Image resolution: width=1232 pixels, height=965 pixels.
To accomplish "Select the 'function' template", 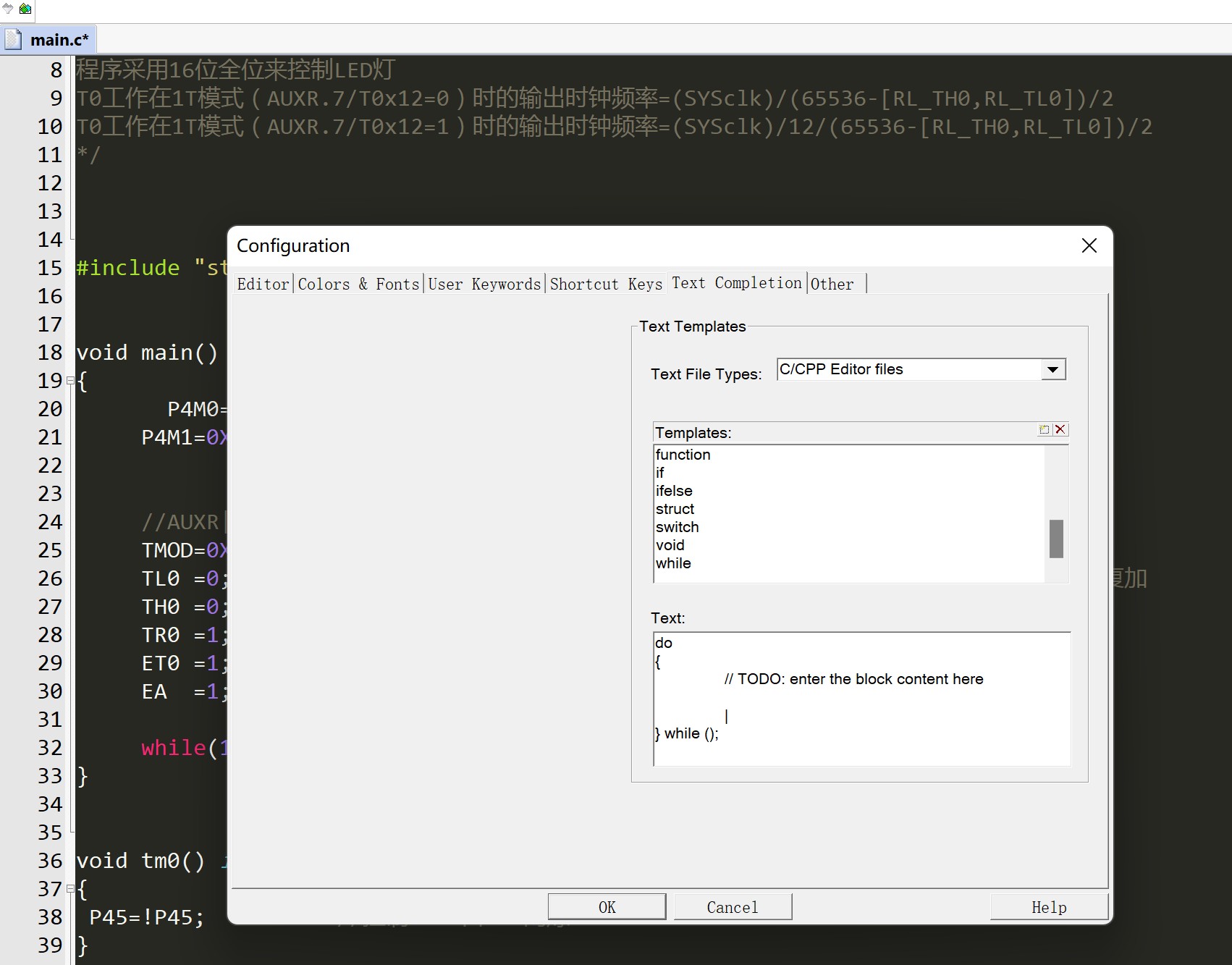I will (x=683, y=455).
